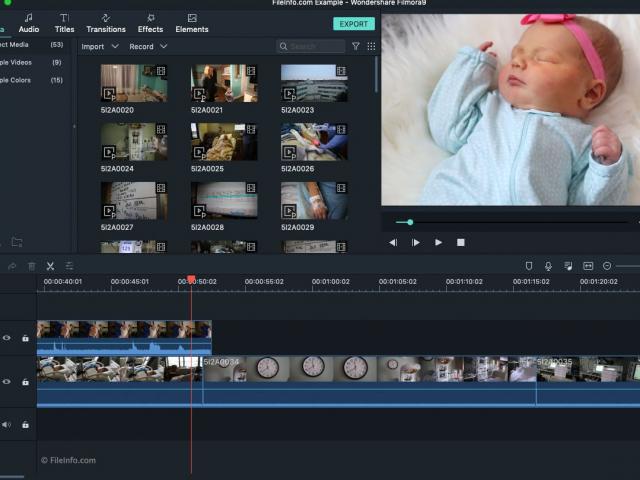Click the EXPORT button

point(353,23)
